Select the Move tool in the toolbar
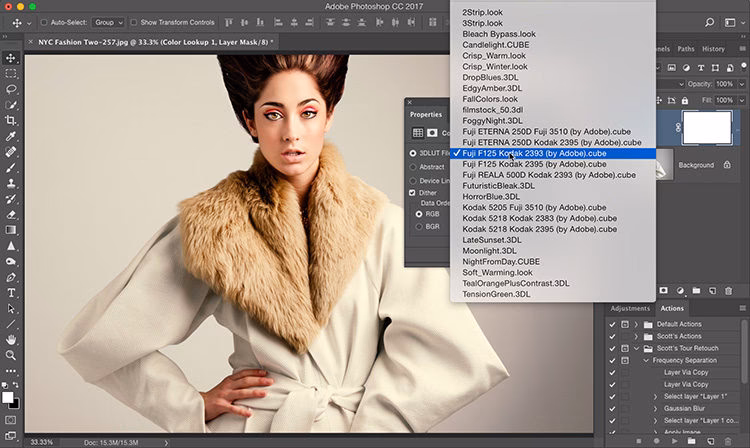This screenshot has width=750, height=448. (11, 58)
